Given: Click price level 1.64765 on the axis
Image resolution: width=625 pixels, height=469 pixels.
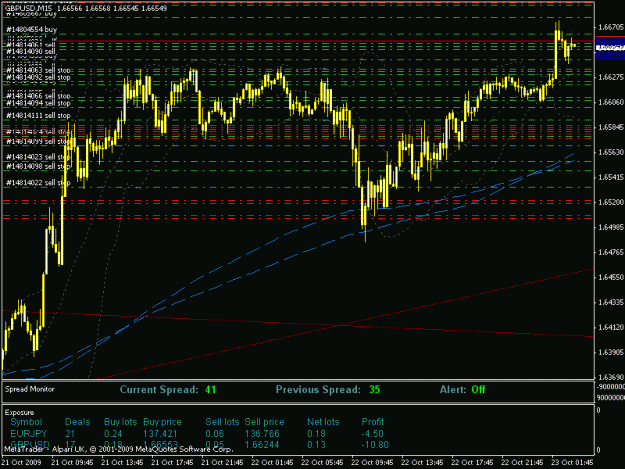Looking at the screenshot, I should (611, 252).
